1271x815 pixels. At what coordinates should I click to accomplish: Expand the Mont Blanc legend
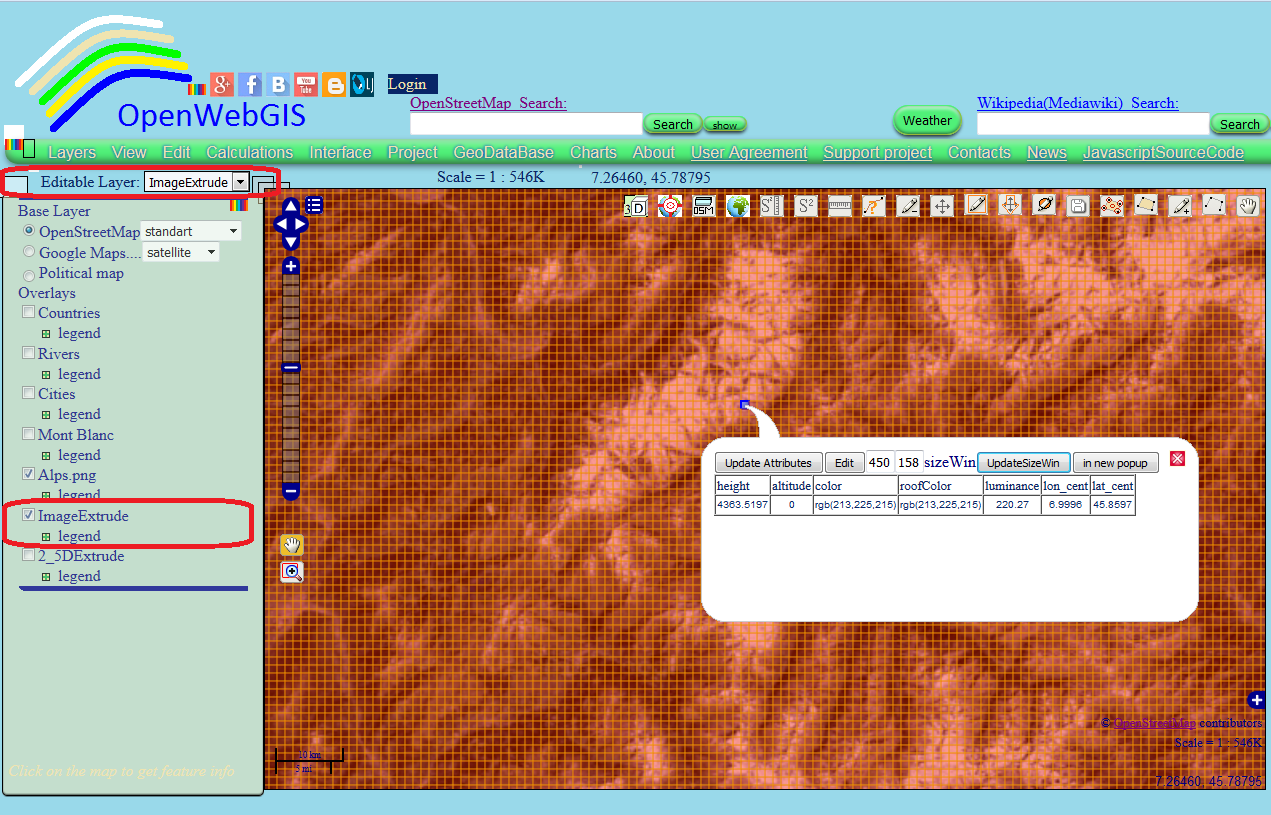46,455
